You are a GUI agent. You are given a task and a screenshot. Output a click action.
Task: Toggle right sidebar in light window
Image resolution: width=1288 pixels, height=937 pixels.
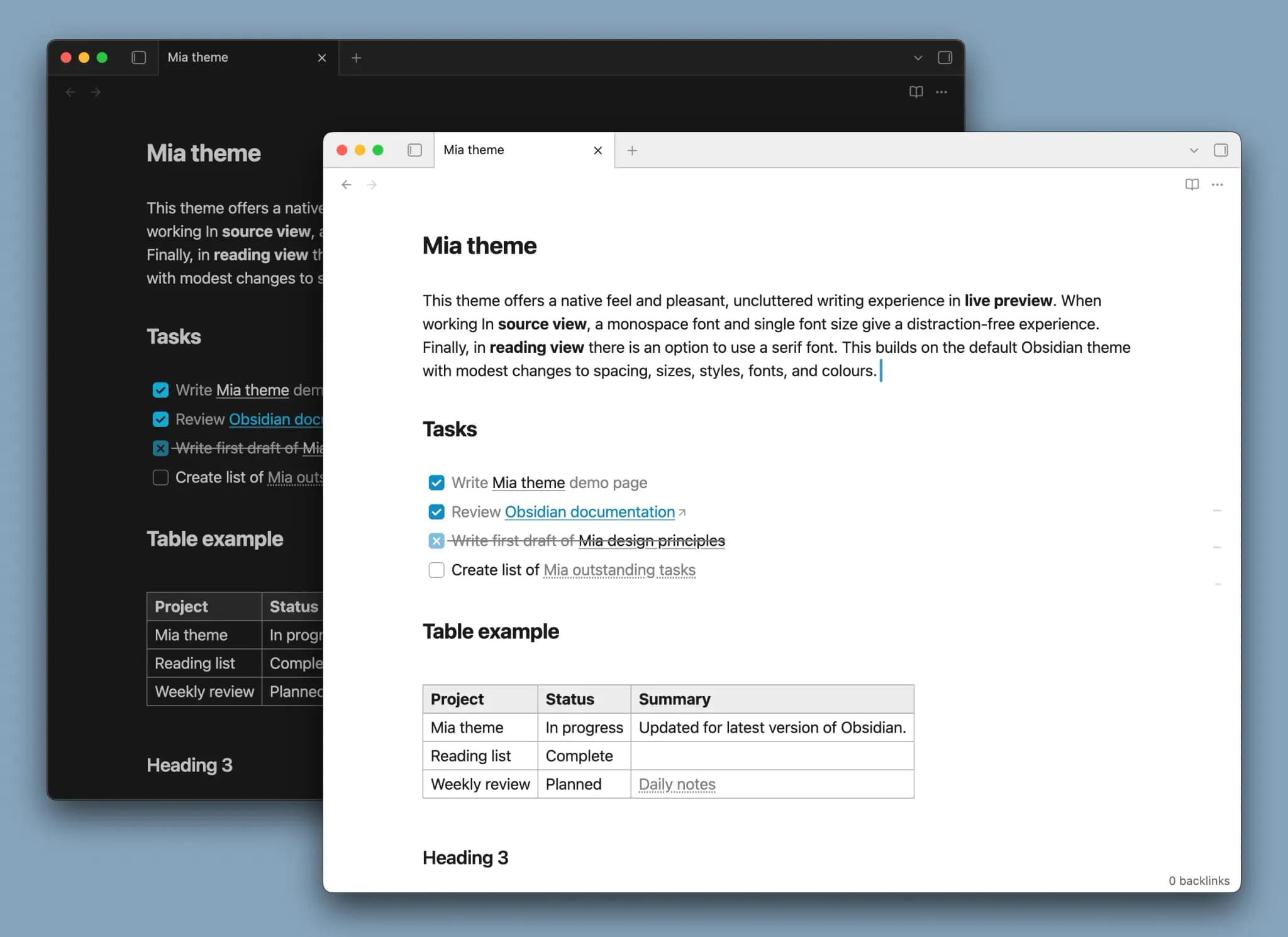click(x=1221, y=150)
